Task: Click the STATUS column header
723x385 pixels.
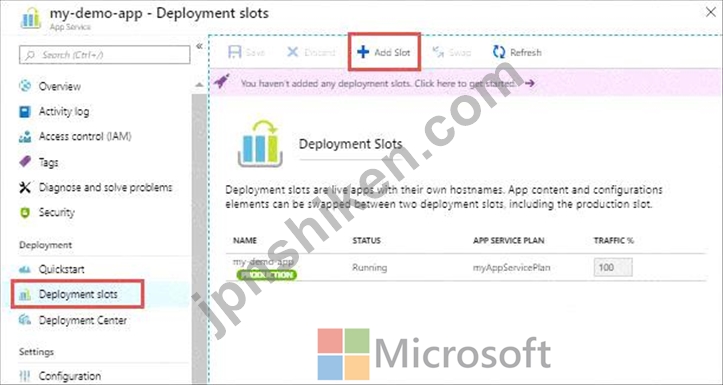Action: (x=367, y=241)
